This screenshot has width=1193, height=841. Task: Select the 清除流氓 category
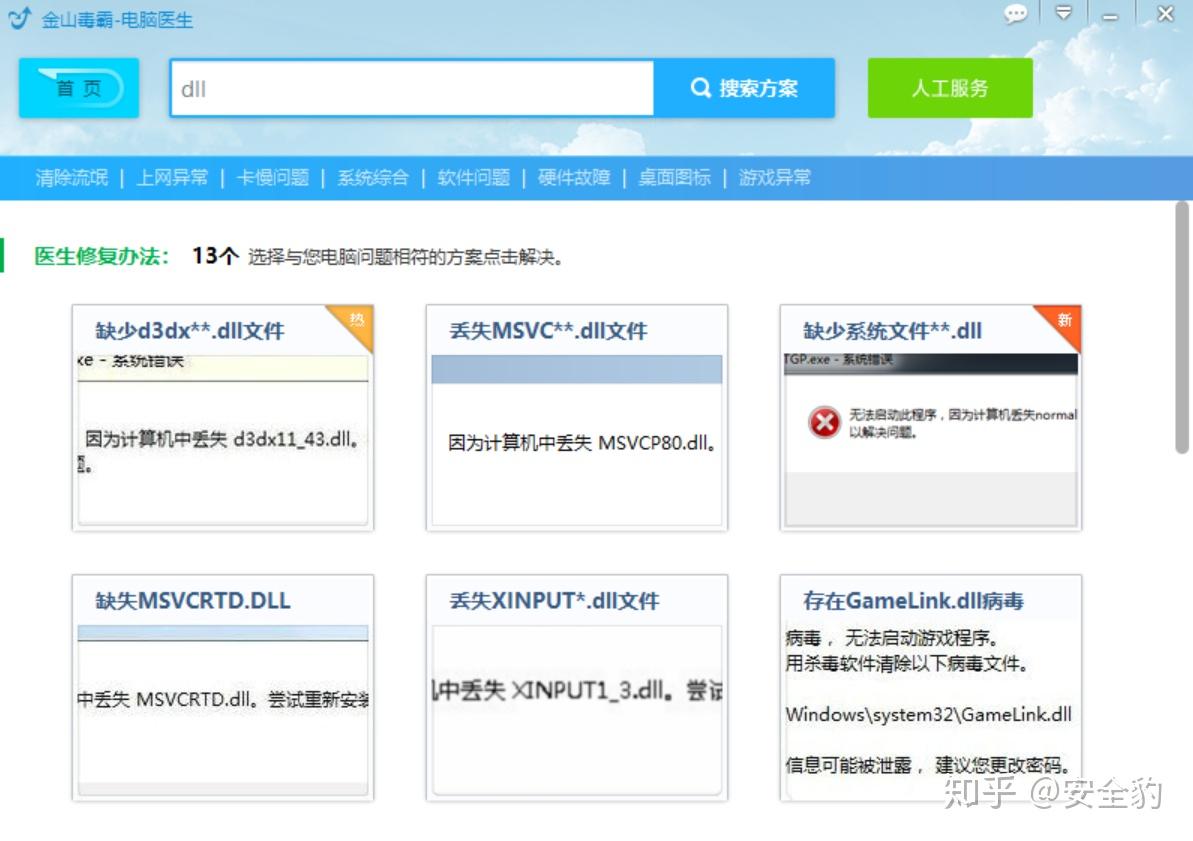point(72,178)
